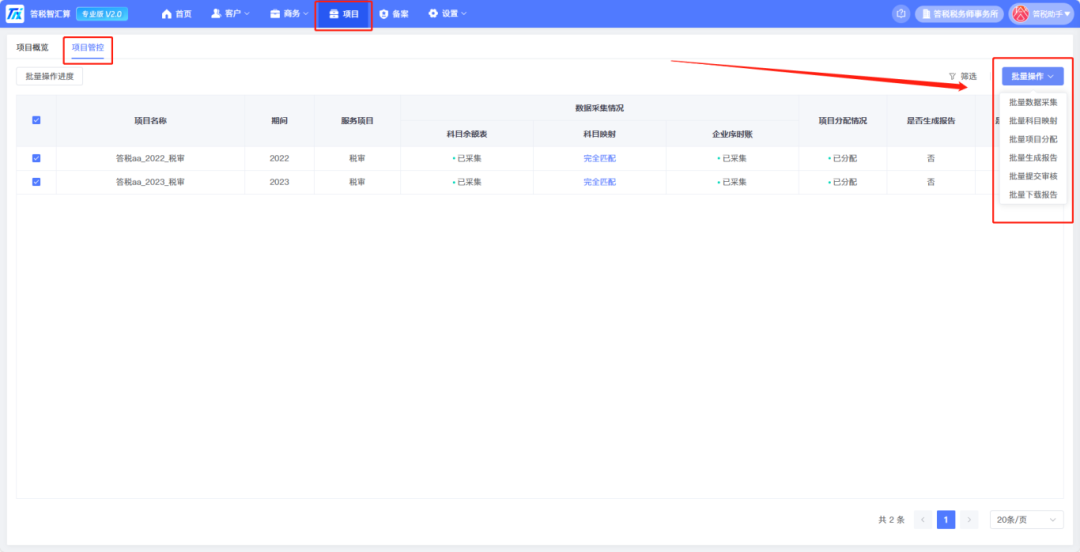Screen dimensions: 1080x552
Task: Go to the 首页 home menu
Action: [x=176, y=14]
